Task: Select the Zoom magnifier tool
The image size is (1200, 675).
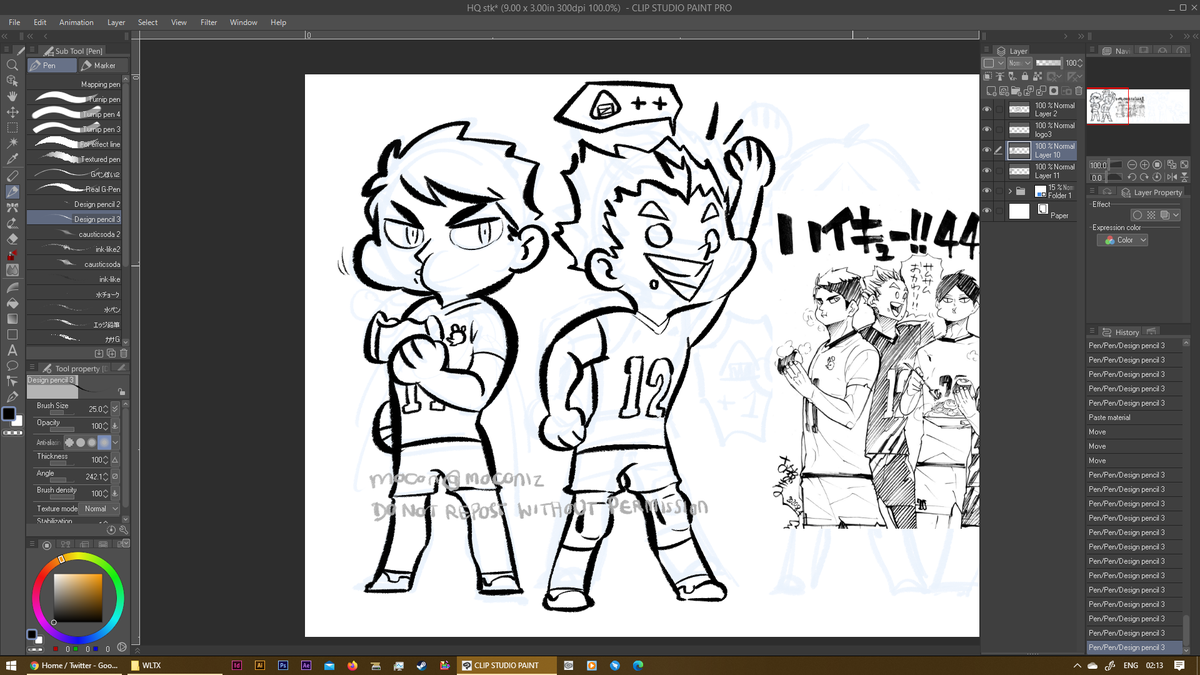Action: tap(12, 64)
